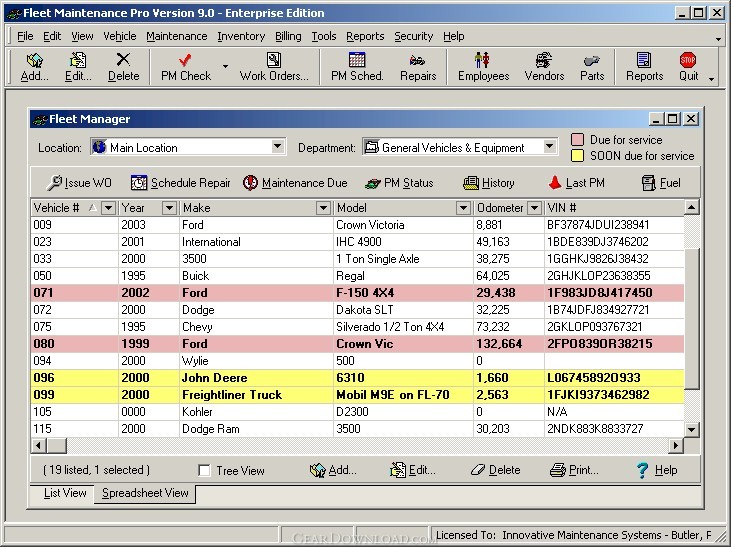The height and width of the screenshot is (547, 731).
Task: Click the horizontal scrollbar right arrow
Action: tap(675, 446)
